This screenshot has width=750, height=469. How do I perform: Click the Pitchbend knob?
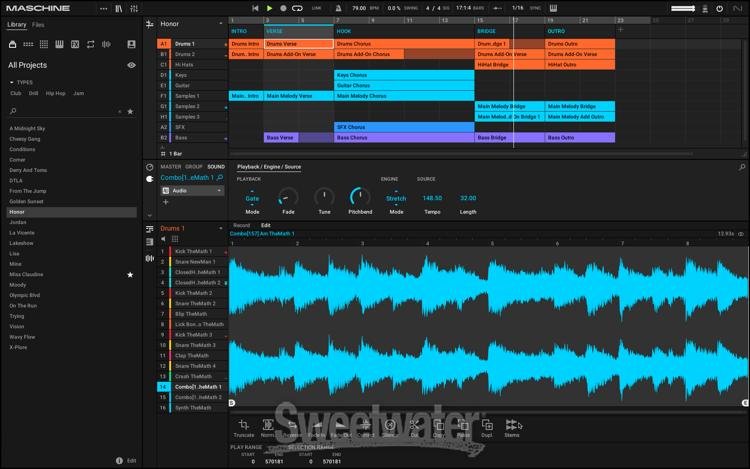(360, 197)
